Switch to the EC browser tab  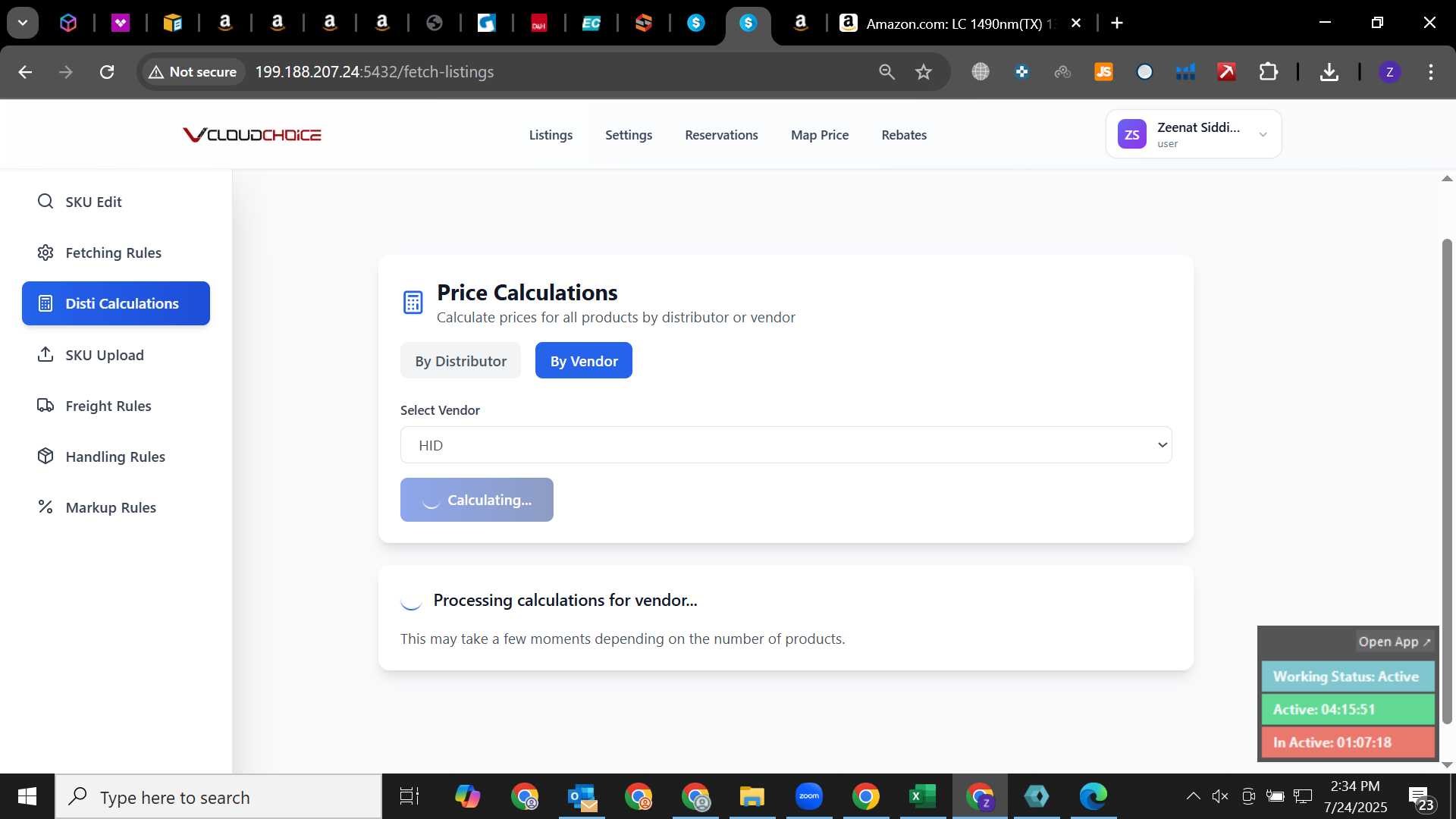(591, 24)
